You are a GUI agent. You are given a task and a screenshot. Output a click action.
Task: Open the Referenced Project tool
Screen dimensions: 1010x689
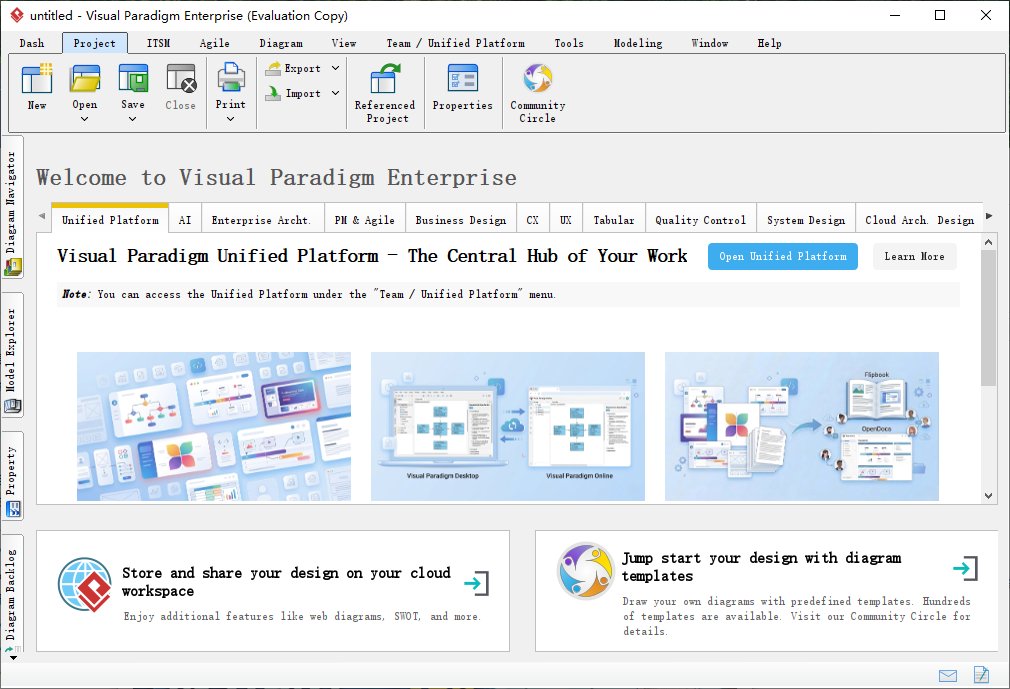[385, 93]
